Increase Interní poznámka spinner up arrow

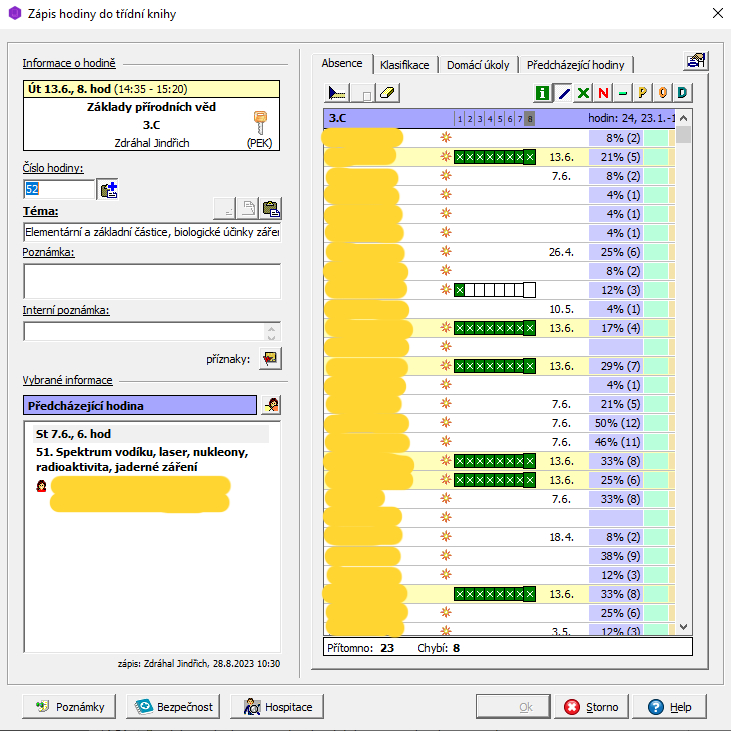[x=270, y=327]
